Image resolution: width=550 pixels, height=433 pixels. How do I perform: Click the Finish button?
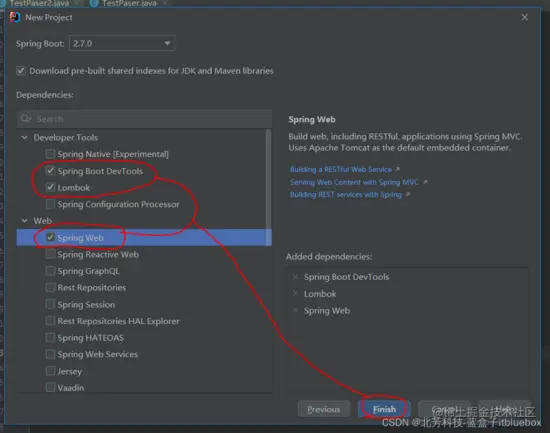pos(384,409)
